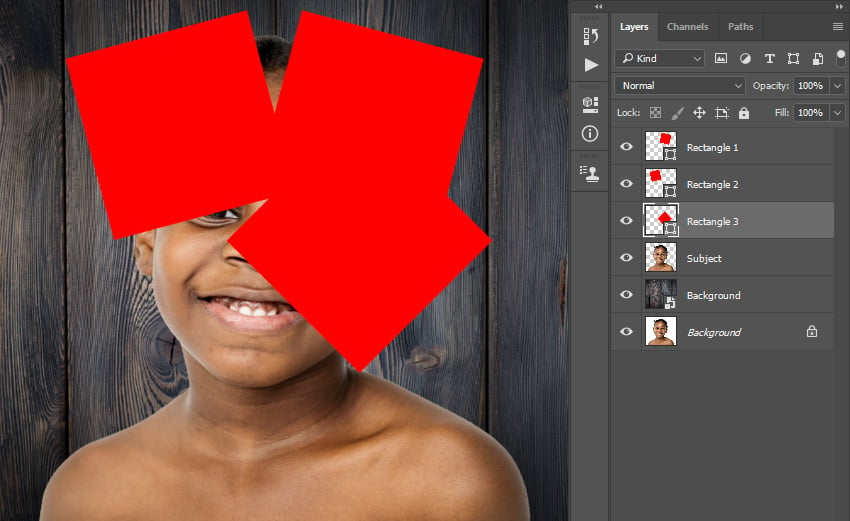
Task: Click the Rectangle 2 layer name
Action: coord(712,184)
